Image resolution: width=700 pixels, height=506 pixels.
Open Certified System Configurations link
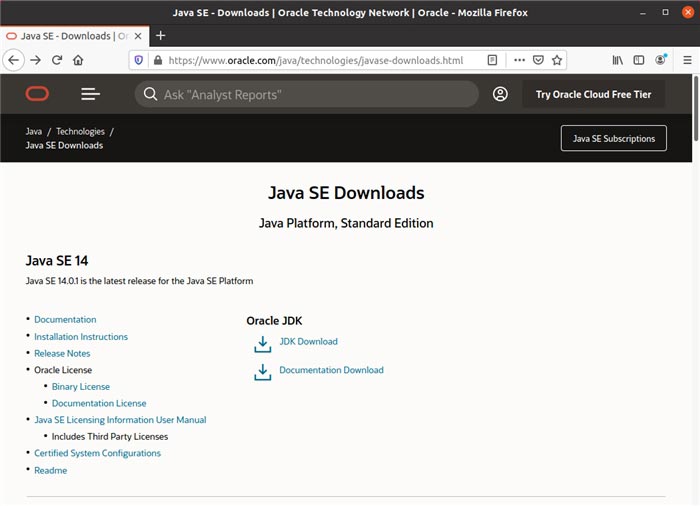point(97,453)
